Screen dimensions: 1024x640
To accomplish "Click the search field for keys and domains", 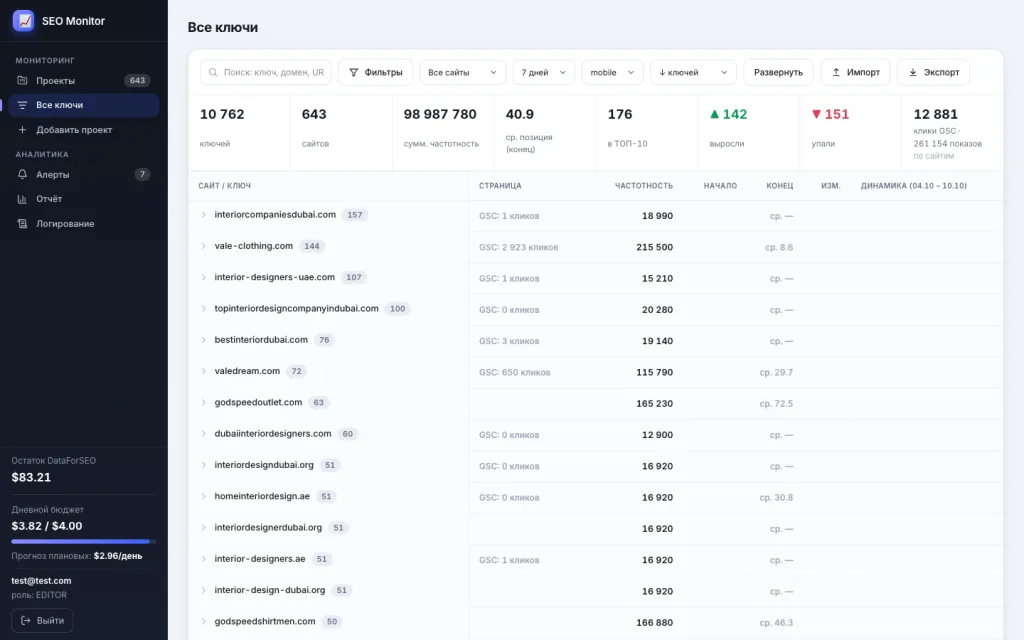I will [x=266, y=72].
